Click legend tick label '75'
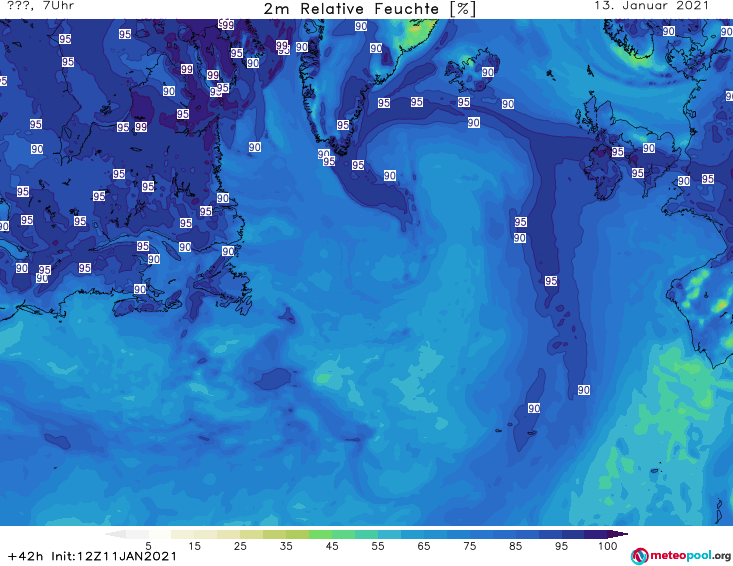The width and height of the screenshot is (733, 566). [469, 546]
